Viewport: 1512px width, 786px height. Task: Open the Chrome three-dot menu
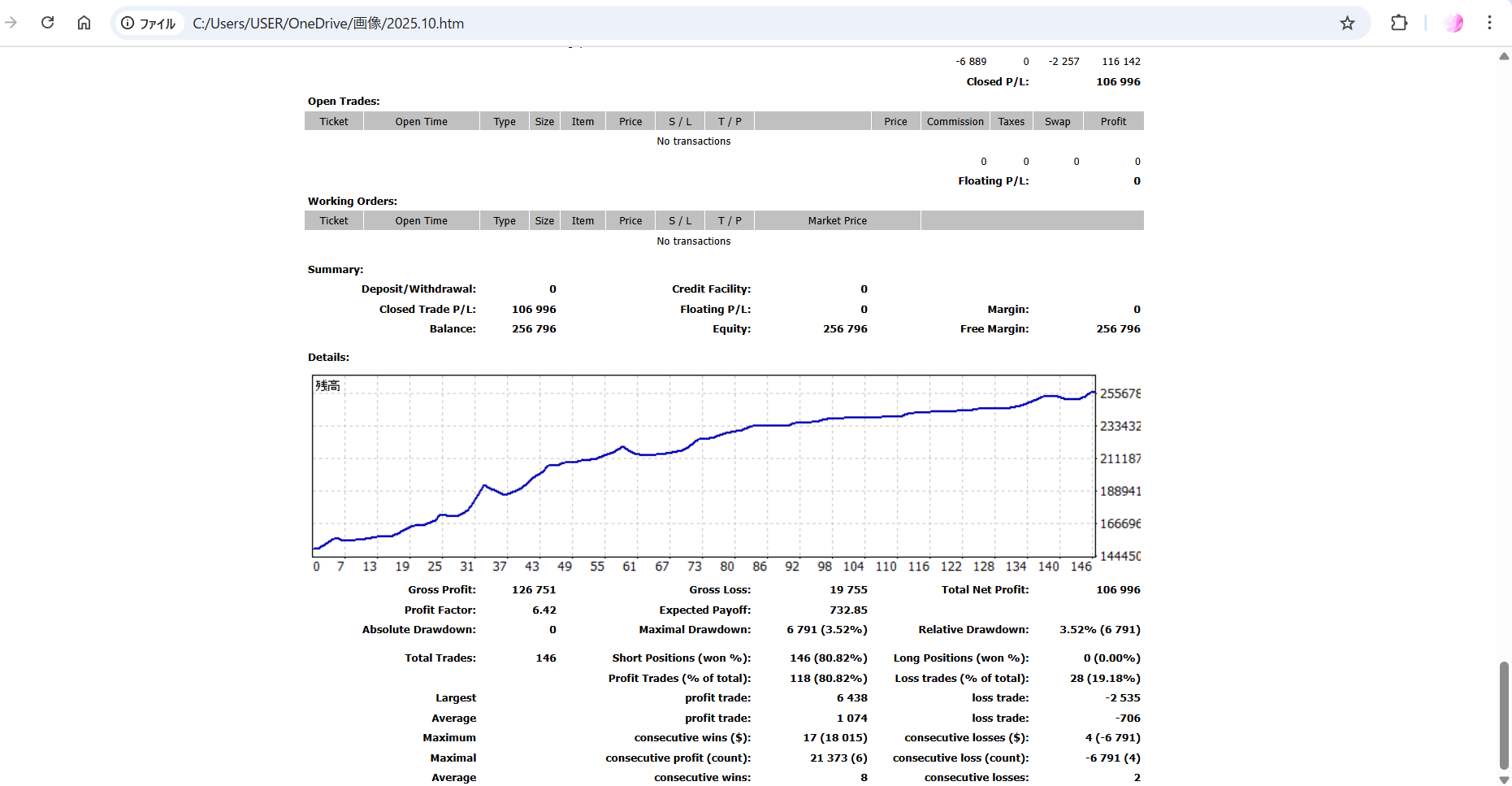[1489, 23]
